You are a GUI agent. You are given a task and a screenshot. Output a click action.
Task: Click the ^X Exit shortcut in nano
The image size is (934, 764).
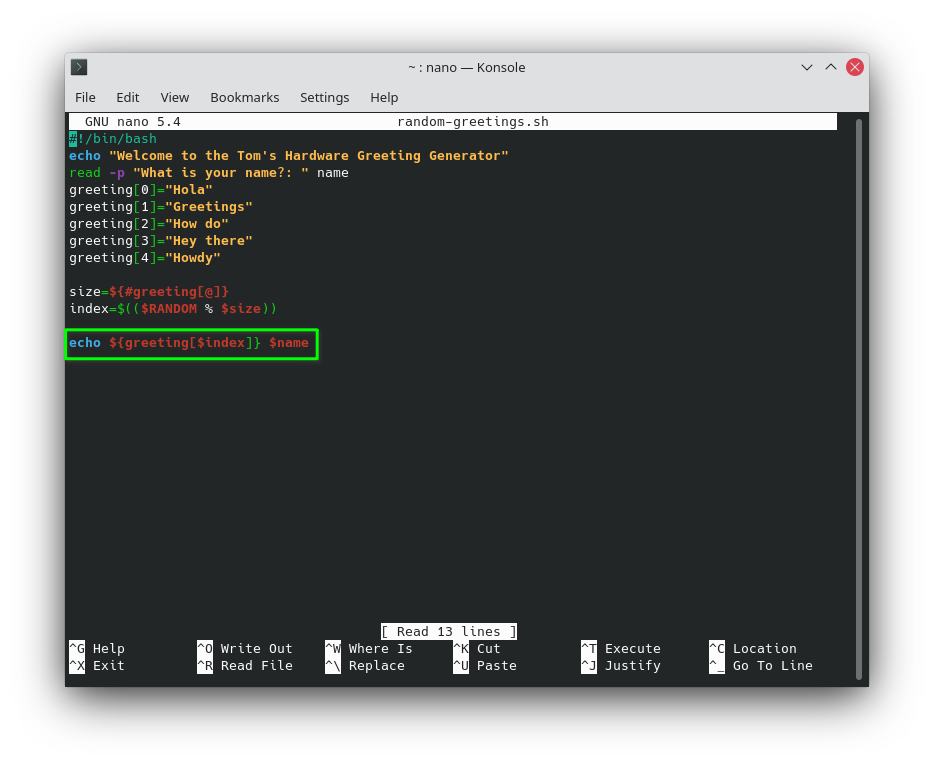click(x=98, y=665)
